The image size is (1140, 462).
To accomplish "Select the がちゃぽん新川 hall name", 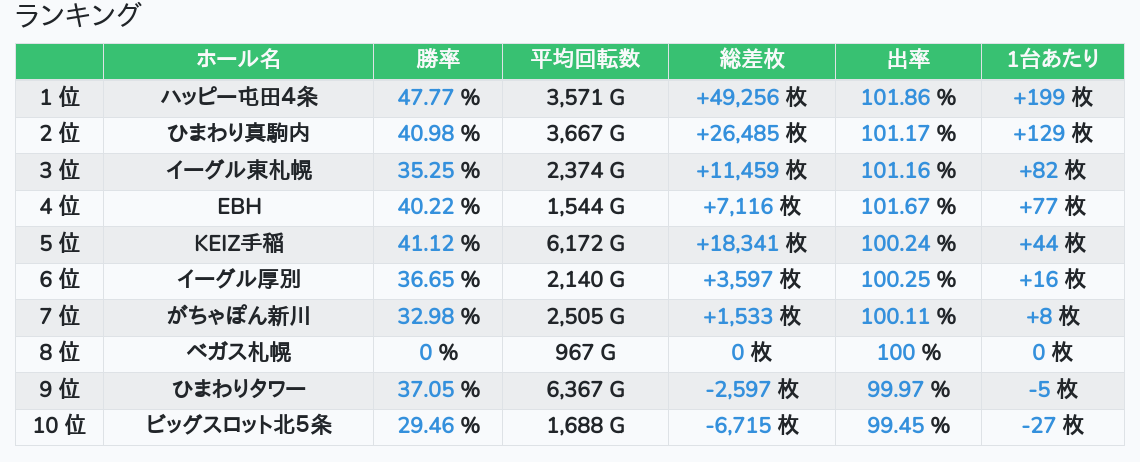I will tap(238, 317).
